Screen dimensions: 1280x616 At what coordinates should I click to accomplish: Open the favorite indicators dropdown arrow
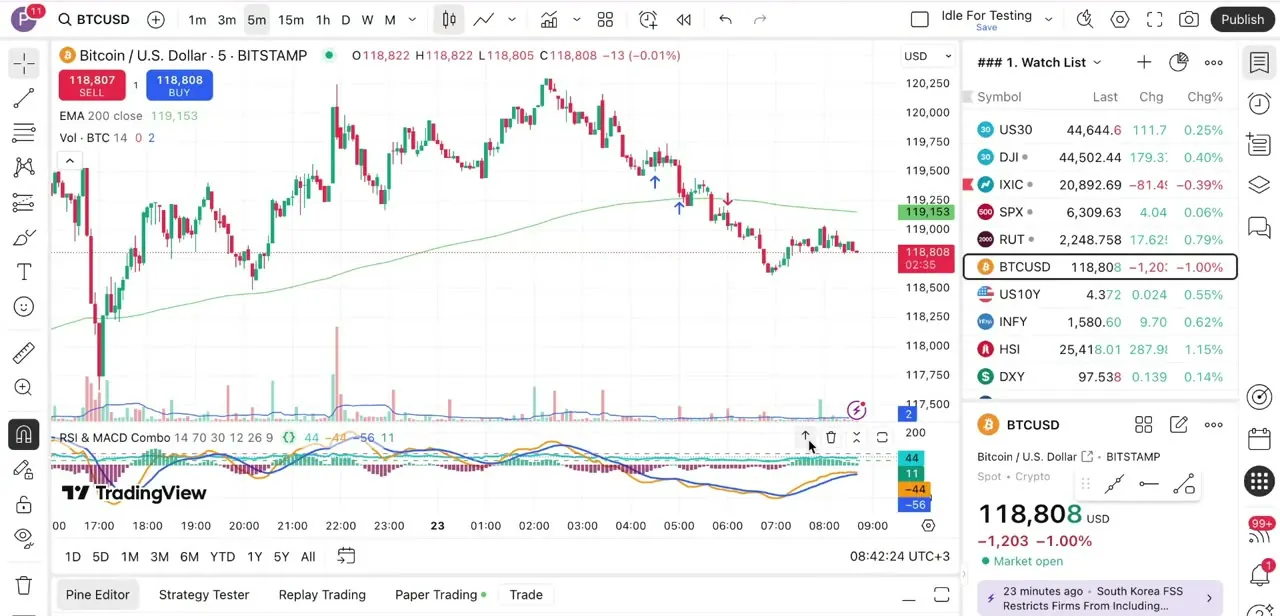577,19
